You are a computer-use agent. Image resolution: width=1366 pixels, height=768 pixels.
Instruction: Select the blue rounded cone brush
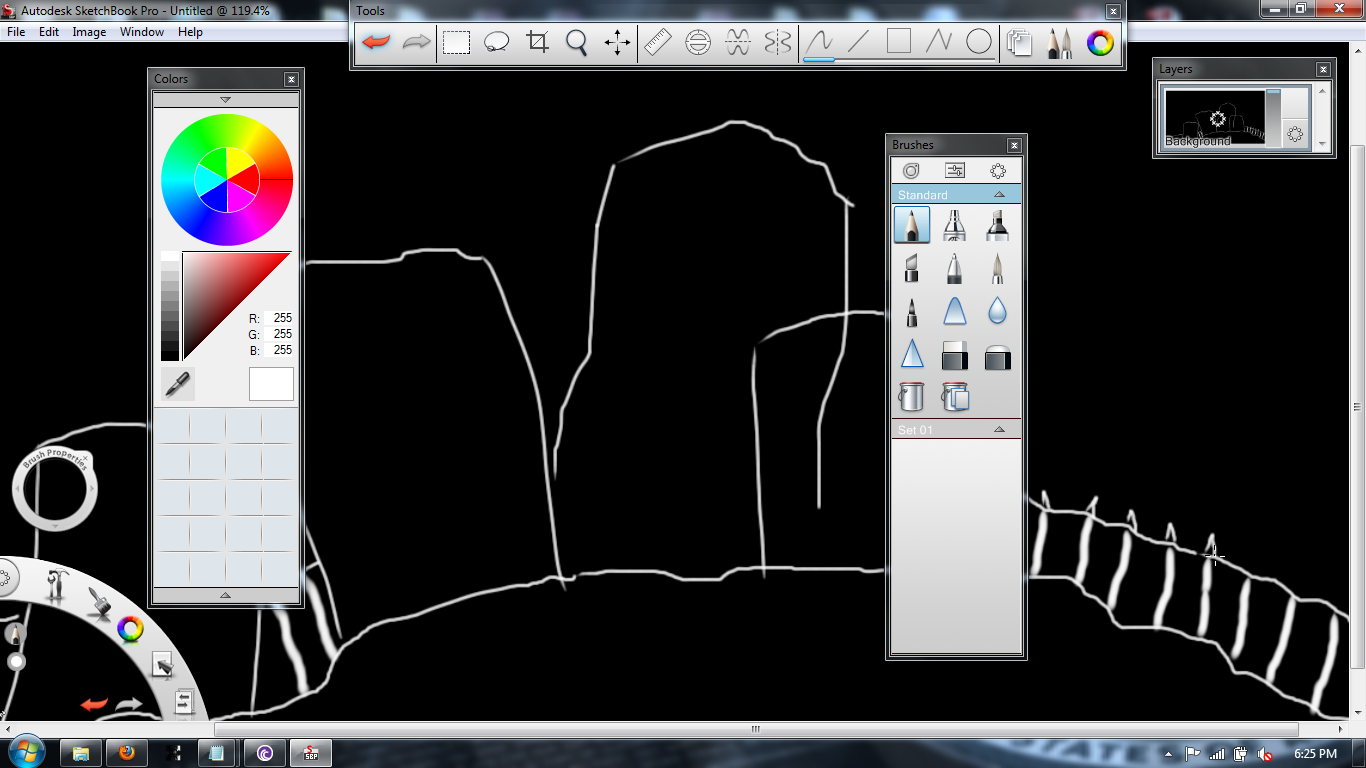955,311
